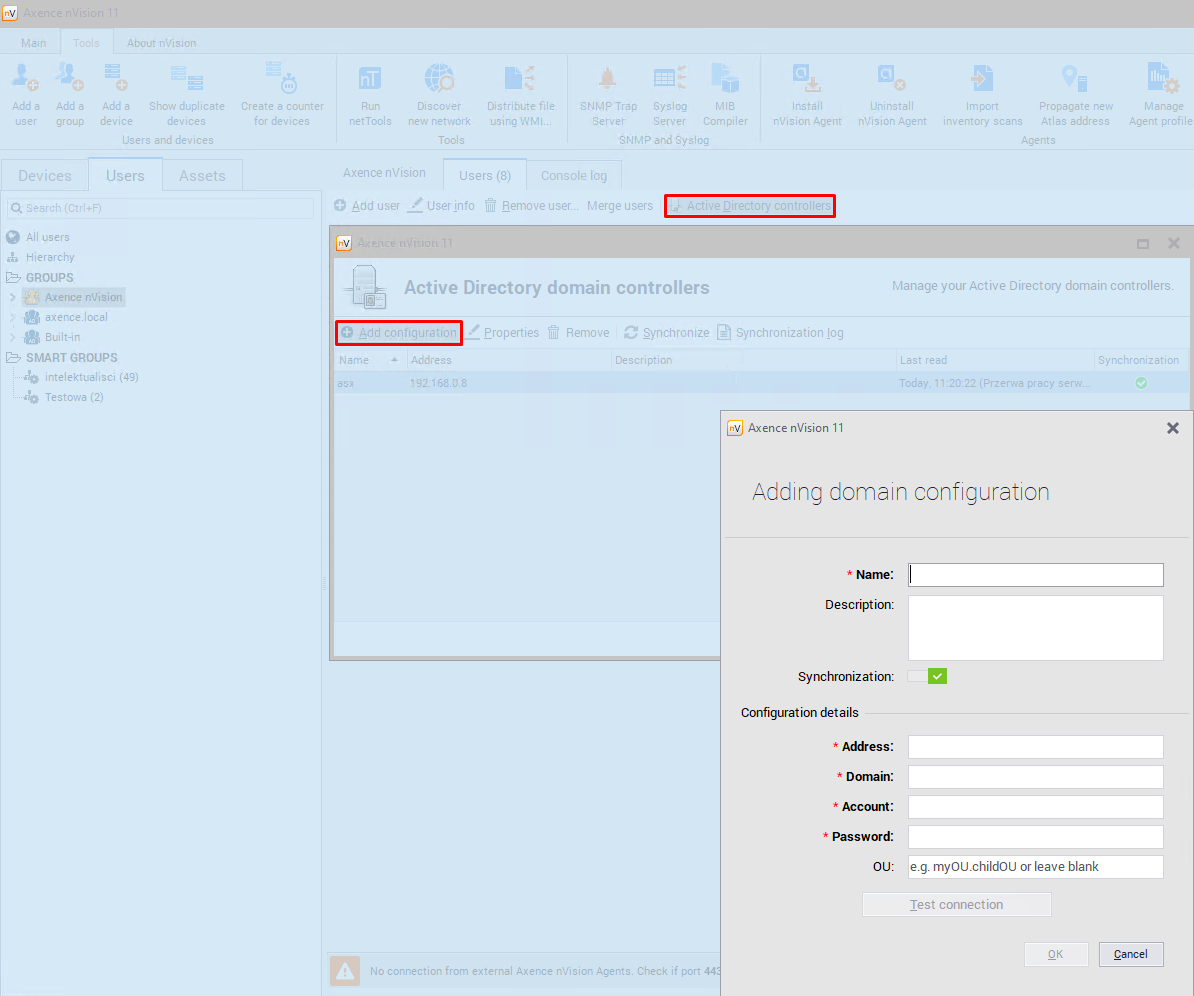Switch to the Main ribbon tab
This screenshot has width=1194, height=996.
pos(34,43)
